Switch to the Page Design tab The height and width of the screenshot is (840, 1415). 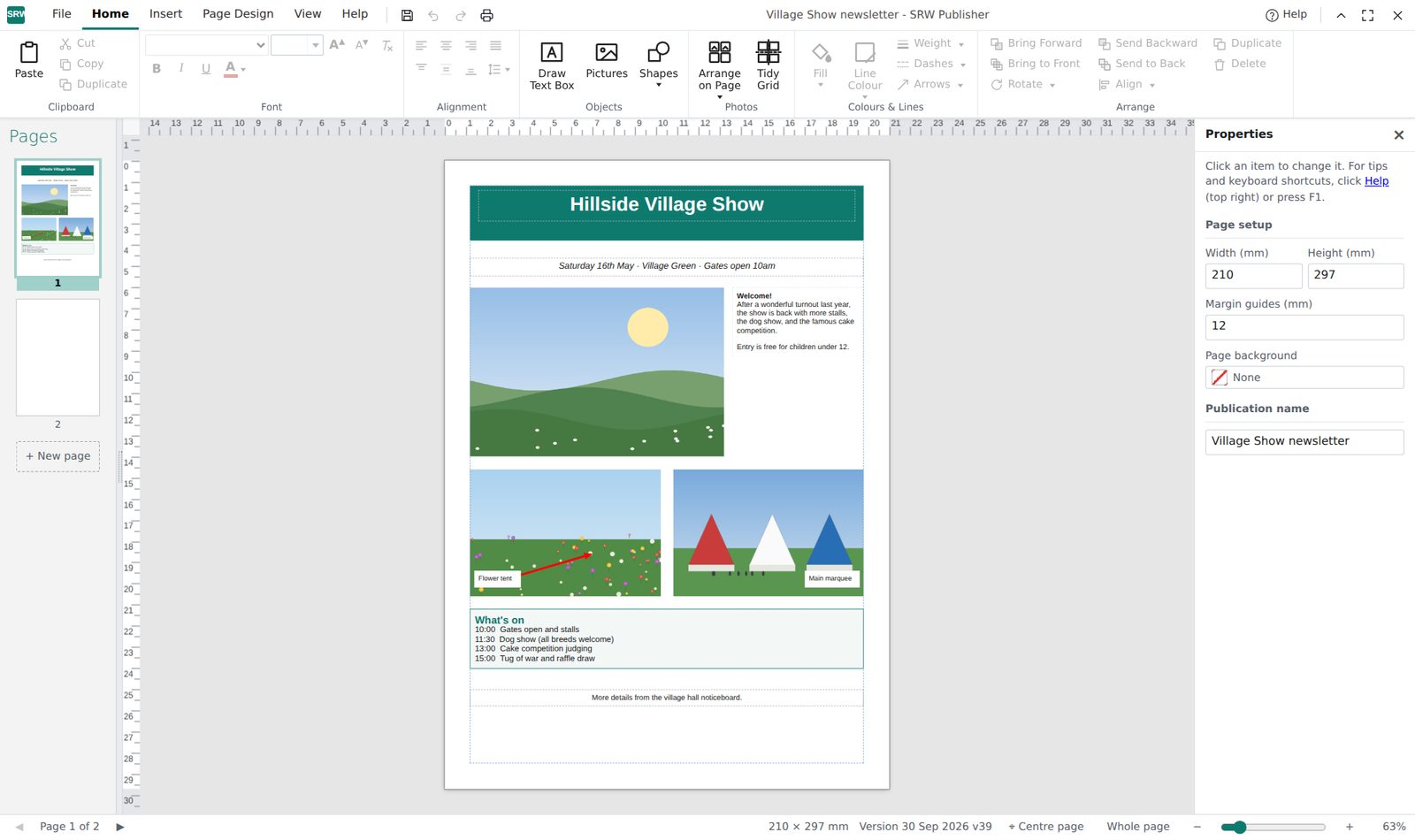238,14
